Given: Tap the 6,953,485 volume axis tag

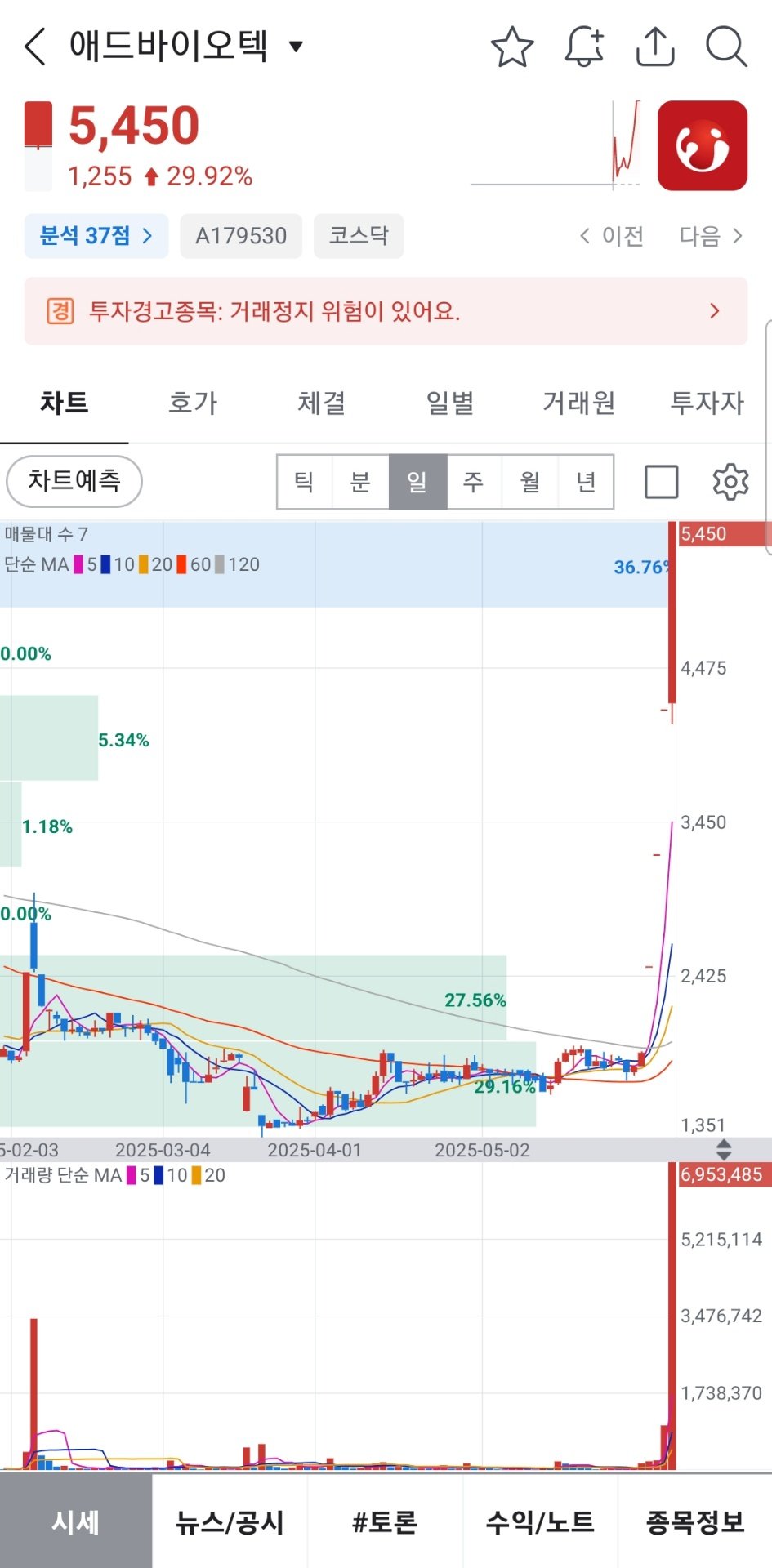Looking at the screenshot, I should (724, 1174).
